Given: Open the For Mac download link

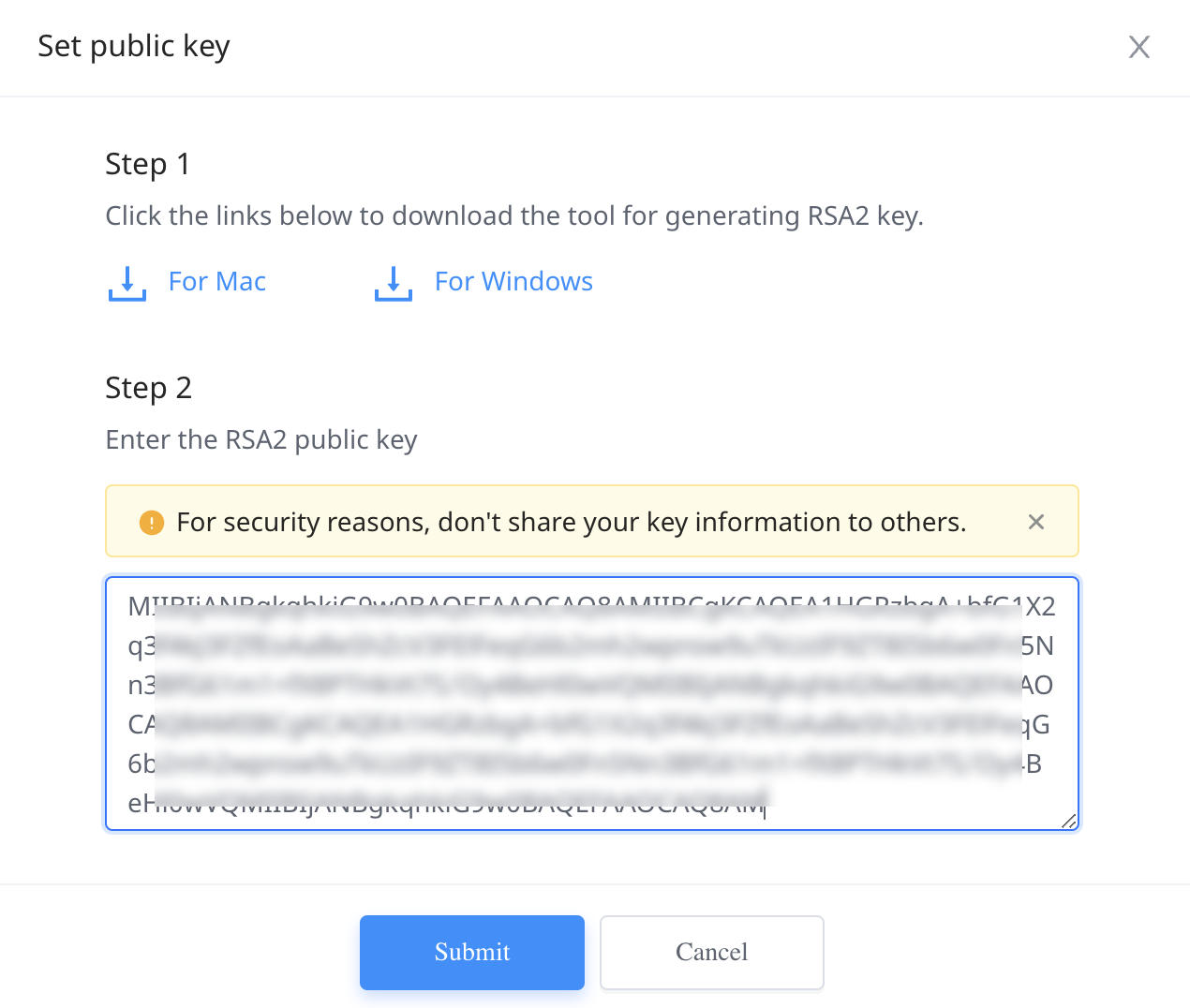Looking at the screenshot, I should 217,282.
